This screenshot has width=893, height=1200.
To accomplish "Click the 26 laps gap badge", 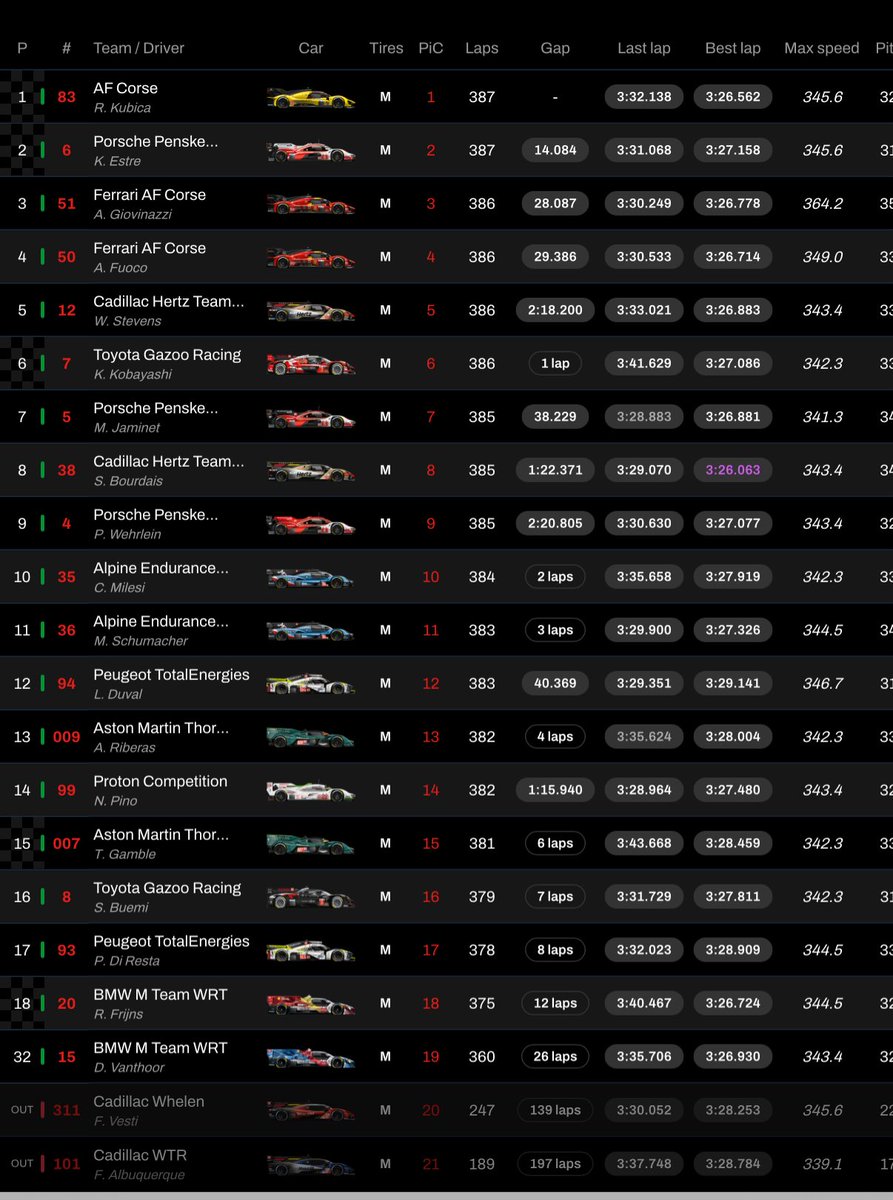I will (555, 1056).
